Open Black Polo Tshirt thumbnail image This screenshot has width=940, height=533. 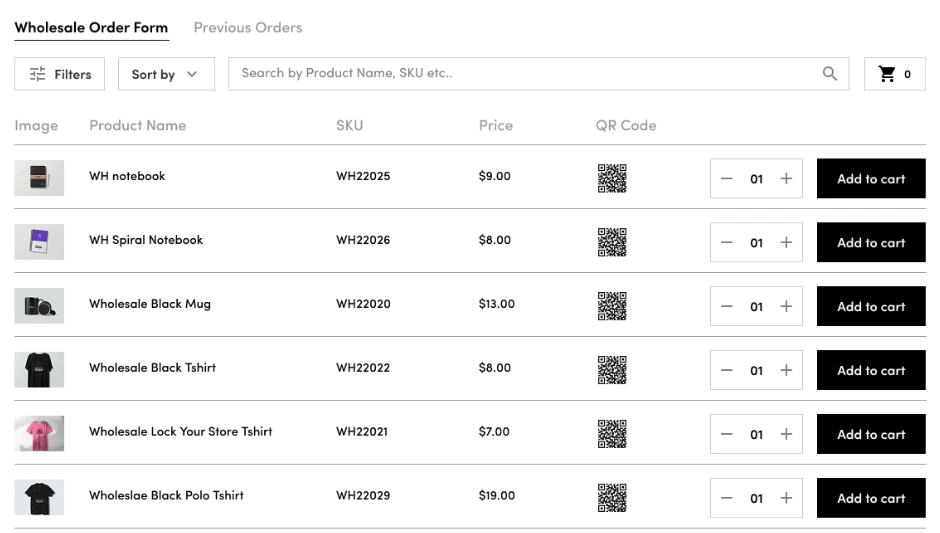39,498
